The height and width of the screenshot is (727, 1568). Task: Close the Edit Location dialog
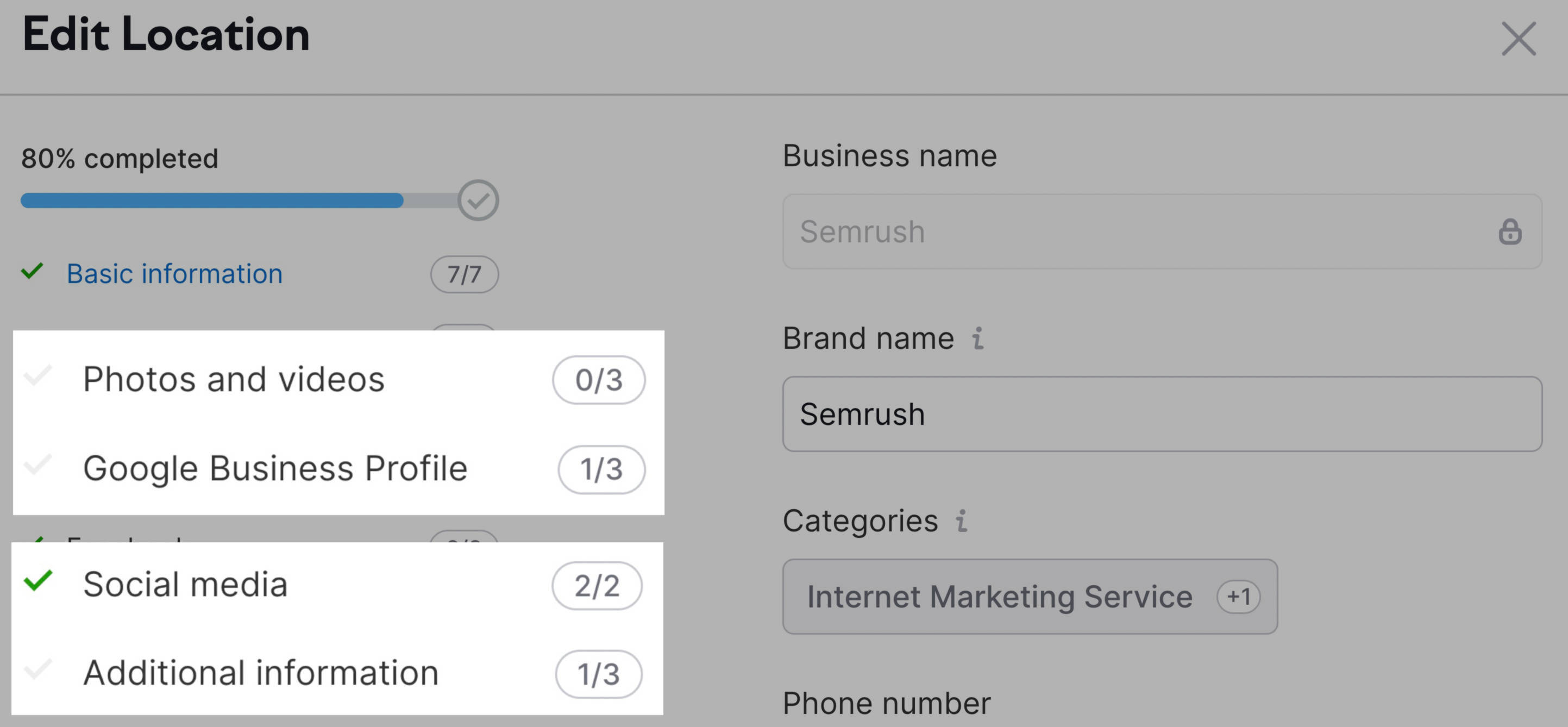(1518, 39)
